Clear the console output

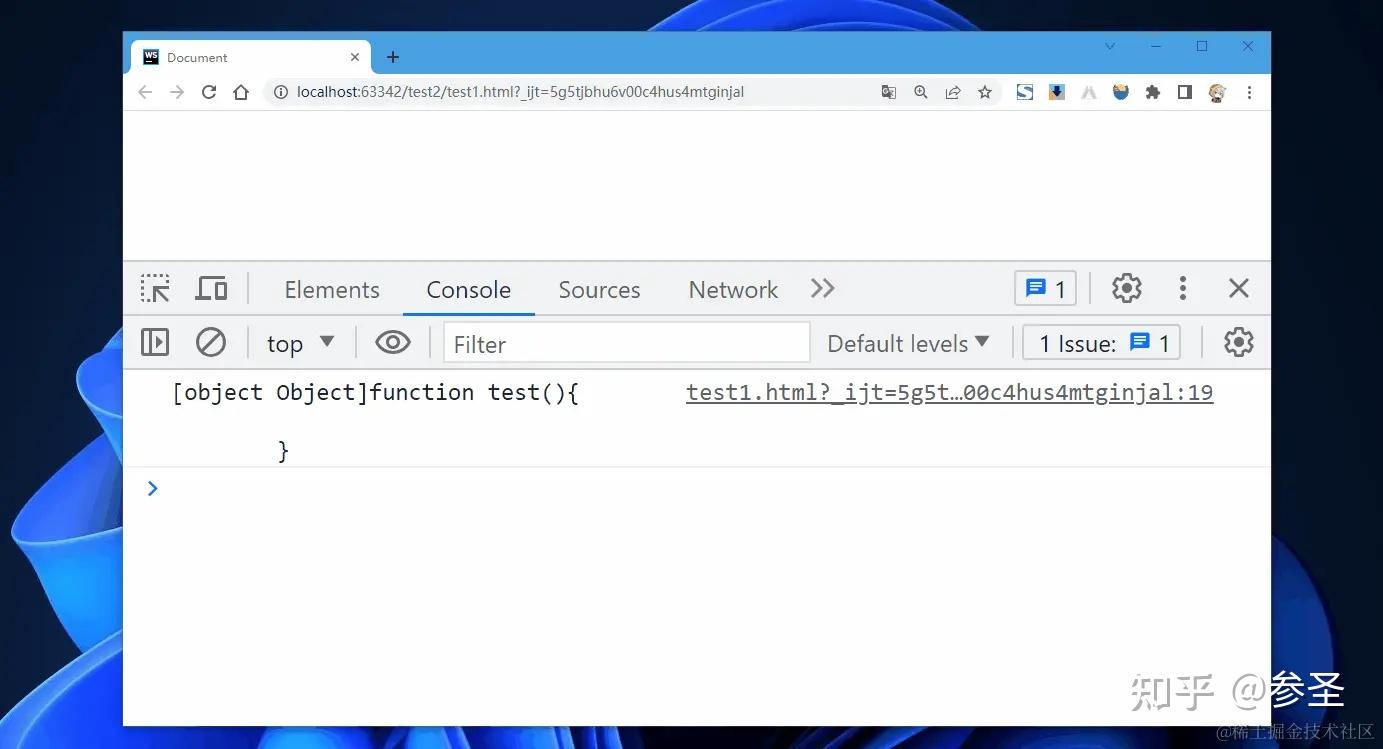coord(211,342)
